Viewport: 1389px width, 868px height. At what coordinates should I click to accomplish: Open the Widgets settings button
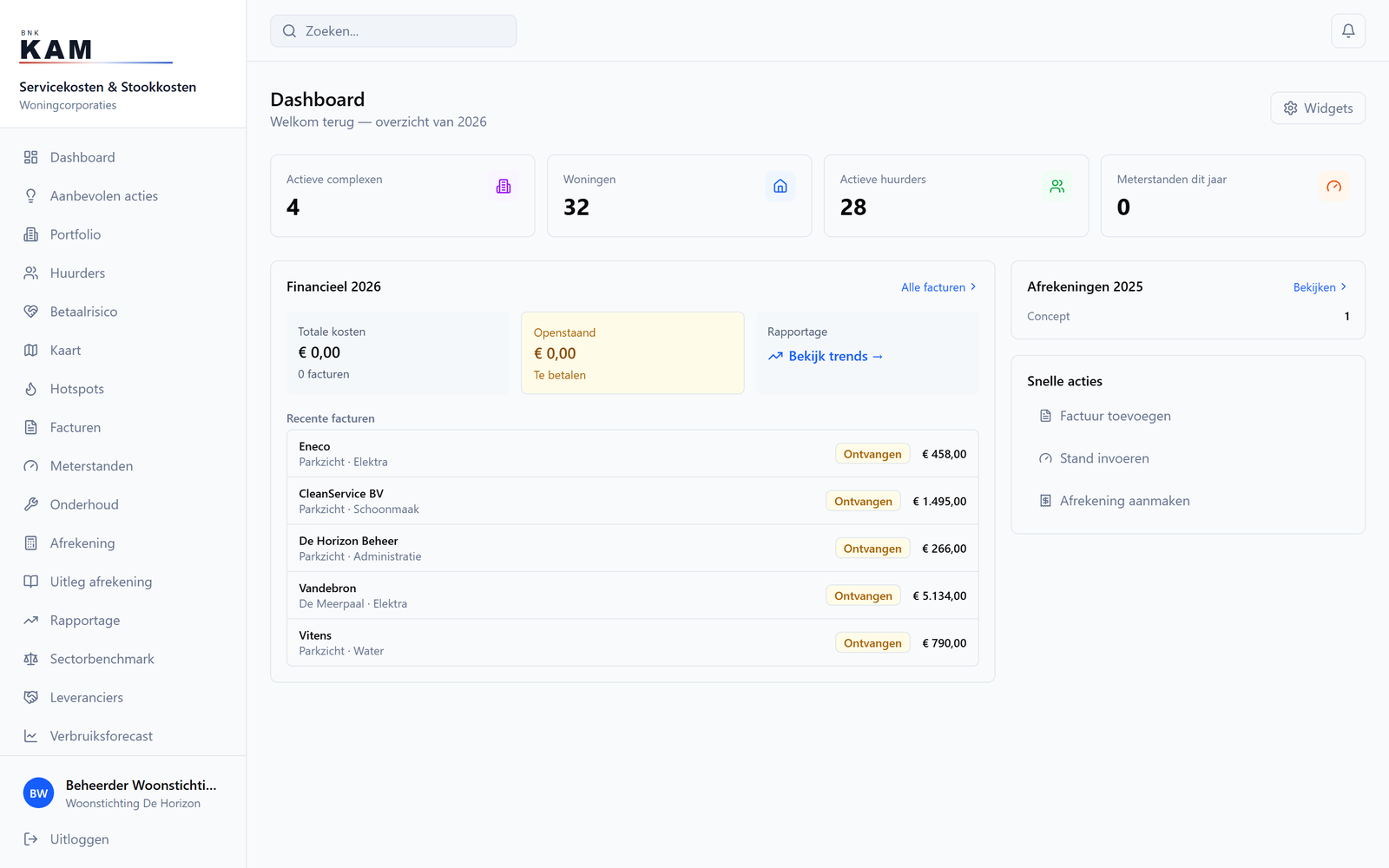(1318, 108)
